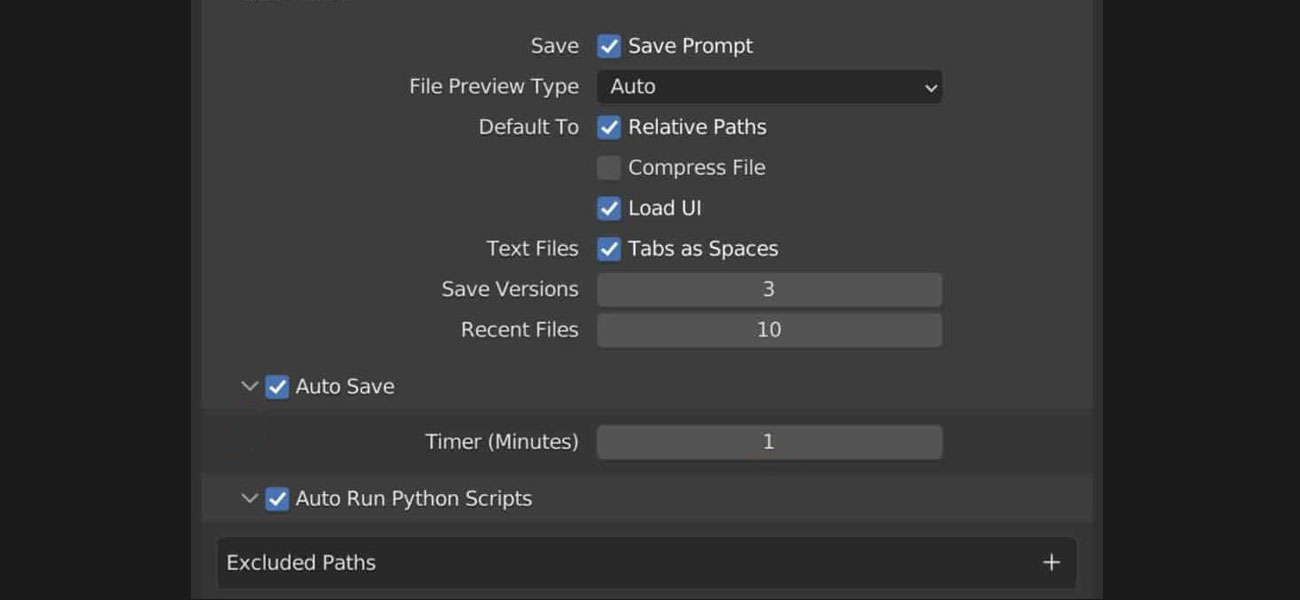Collapse Auto Run Python Scripts section chevron
This screenshot has width=1300, height=600.
coord(249,499)
